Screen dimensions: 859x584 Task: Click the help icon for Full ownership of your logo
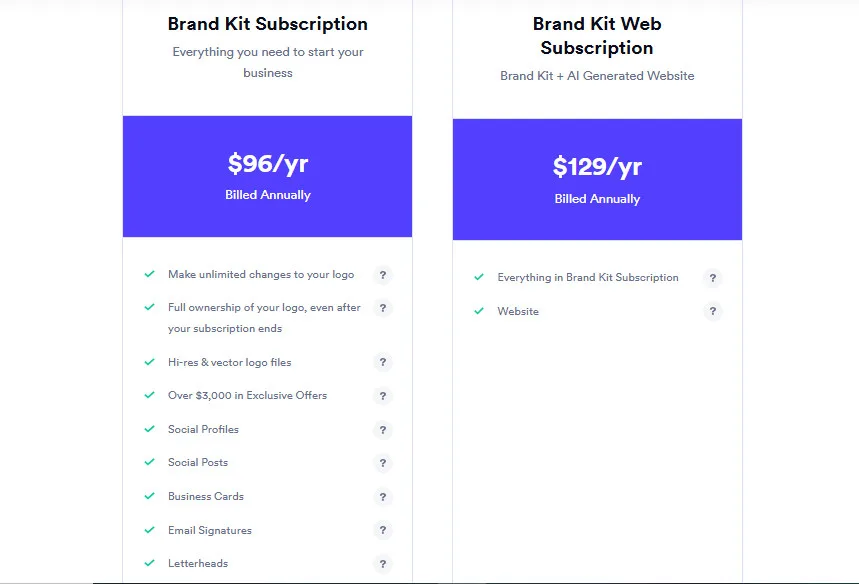pos(383,308)
